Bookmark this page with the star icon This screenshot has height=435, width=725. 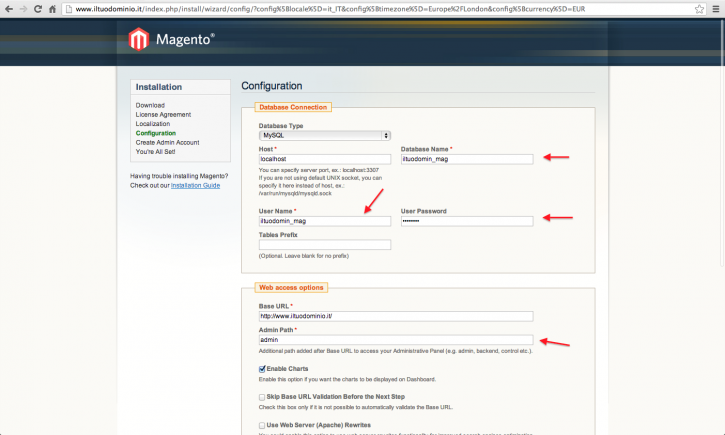pyautogui.click(x=700, y=9)
